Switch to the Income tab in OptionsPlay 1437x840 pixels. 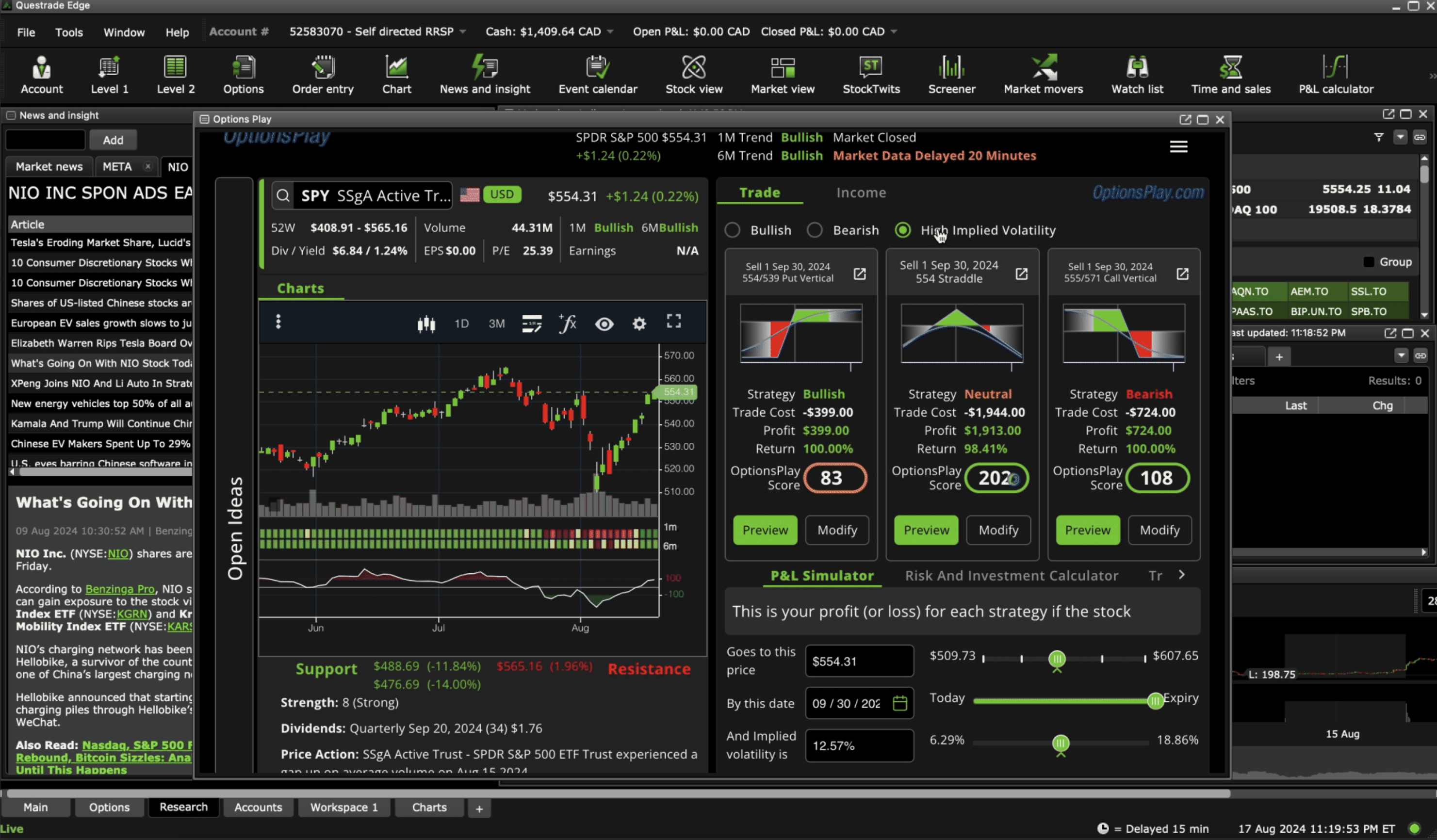pyautogui.click(x=861, y=193)
